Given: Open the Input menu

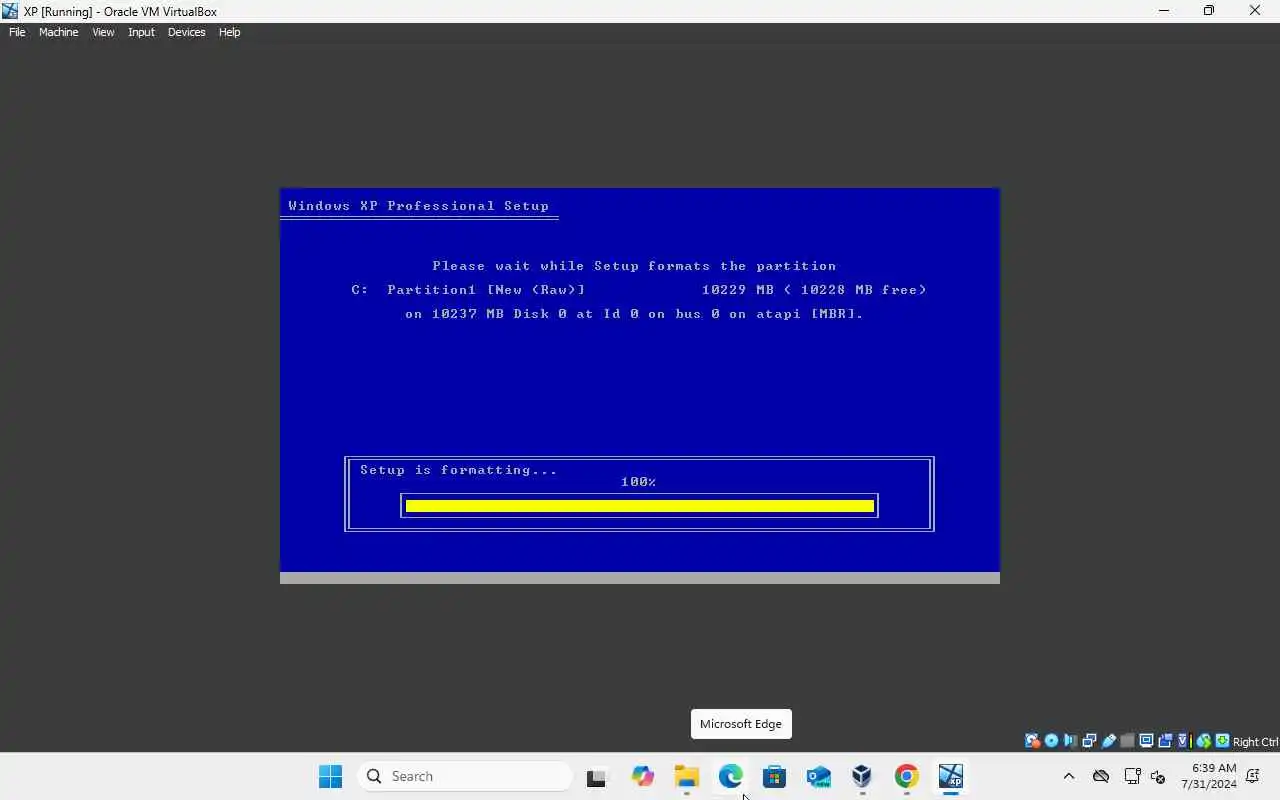Looking at the screenshot, I should tap(141, 32).
